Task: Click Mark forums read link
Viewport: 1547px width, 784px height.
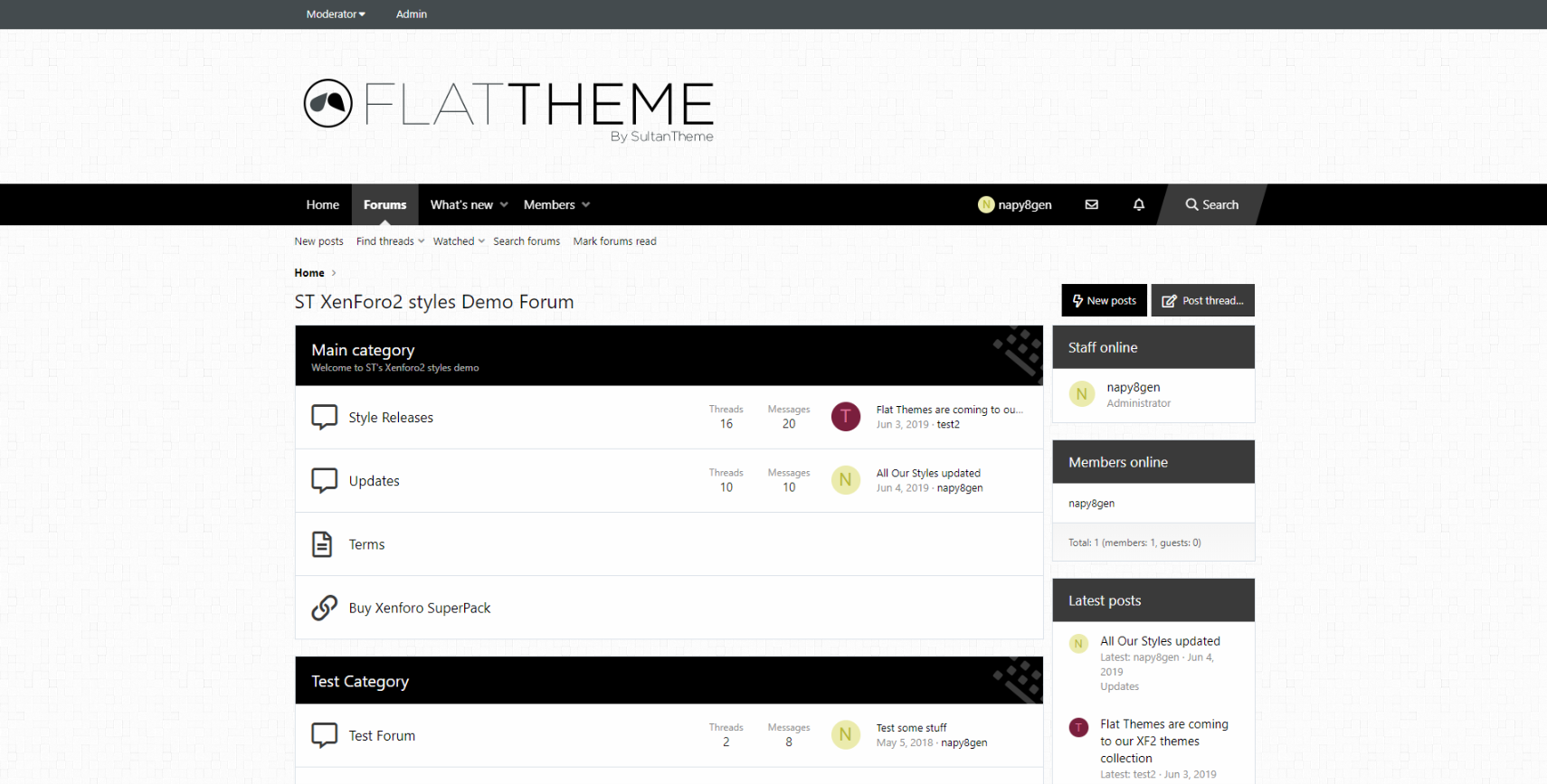Action: pyautogui.click(x=614, y=241)
